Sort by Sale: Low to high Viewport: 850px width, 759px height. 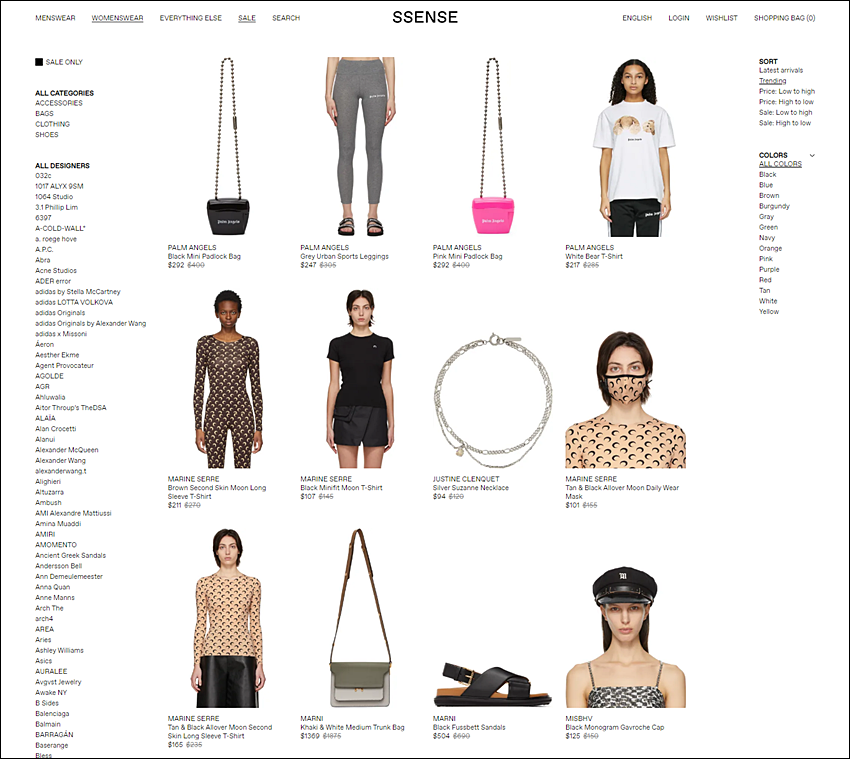785,113
